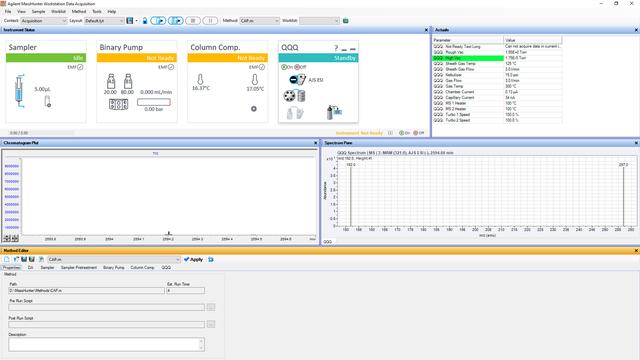640x360 pixels.
Task: Click the QQQ turbo pump and collision cell icon
Action: click(x=294, y=96)
